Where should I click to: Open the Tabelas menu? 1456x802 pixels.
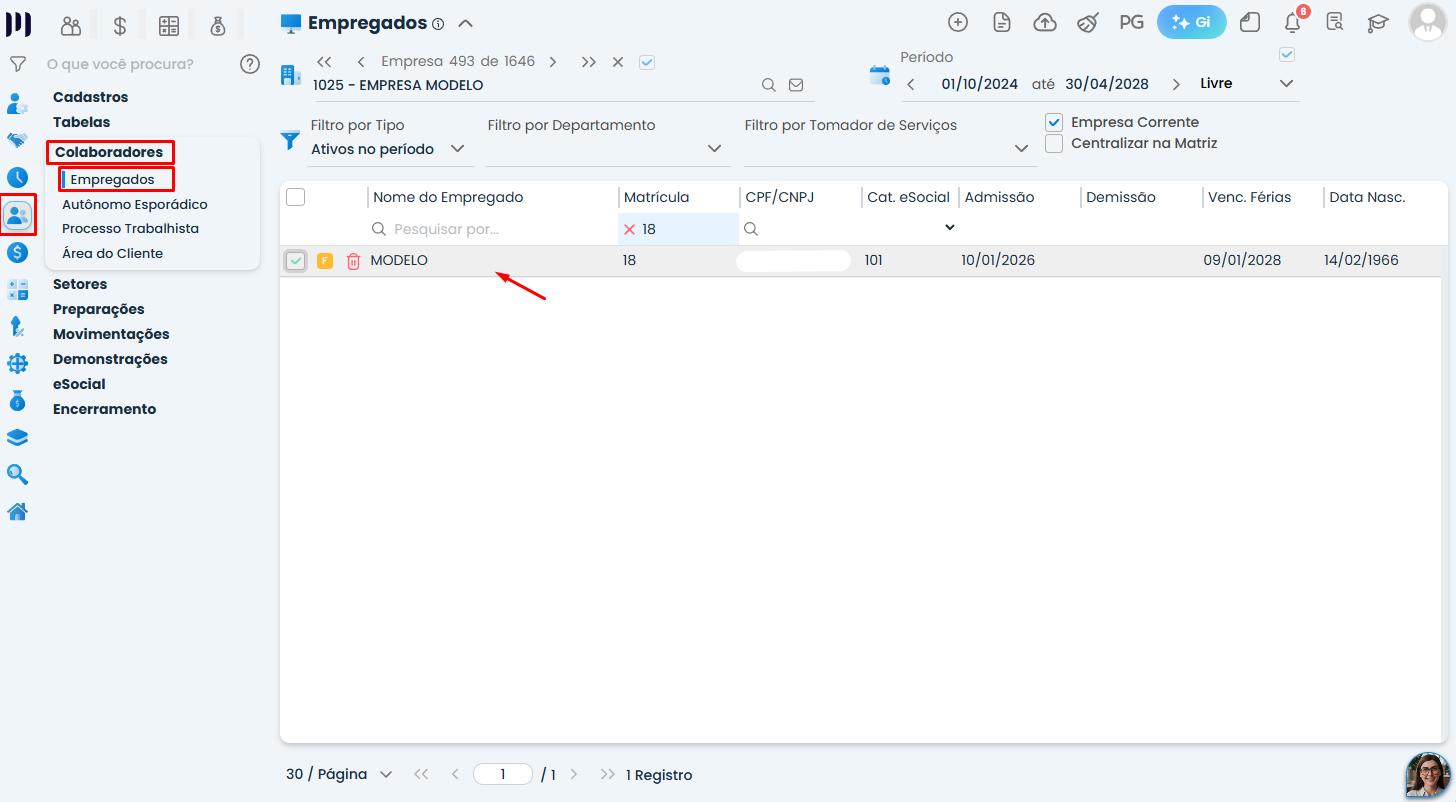tap(82, 122)
